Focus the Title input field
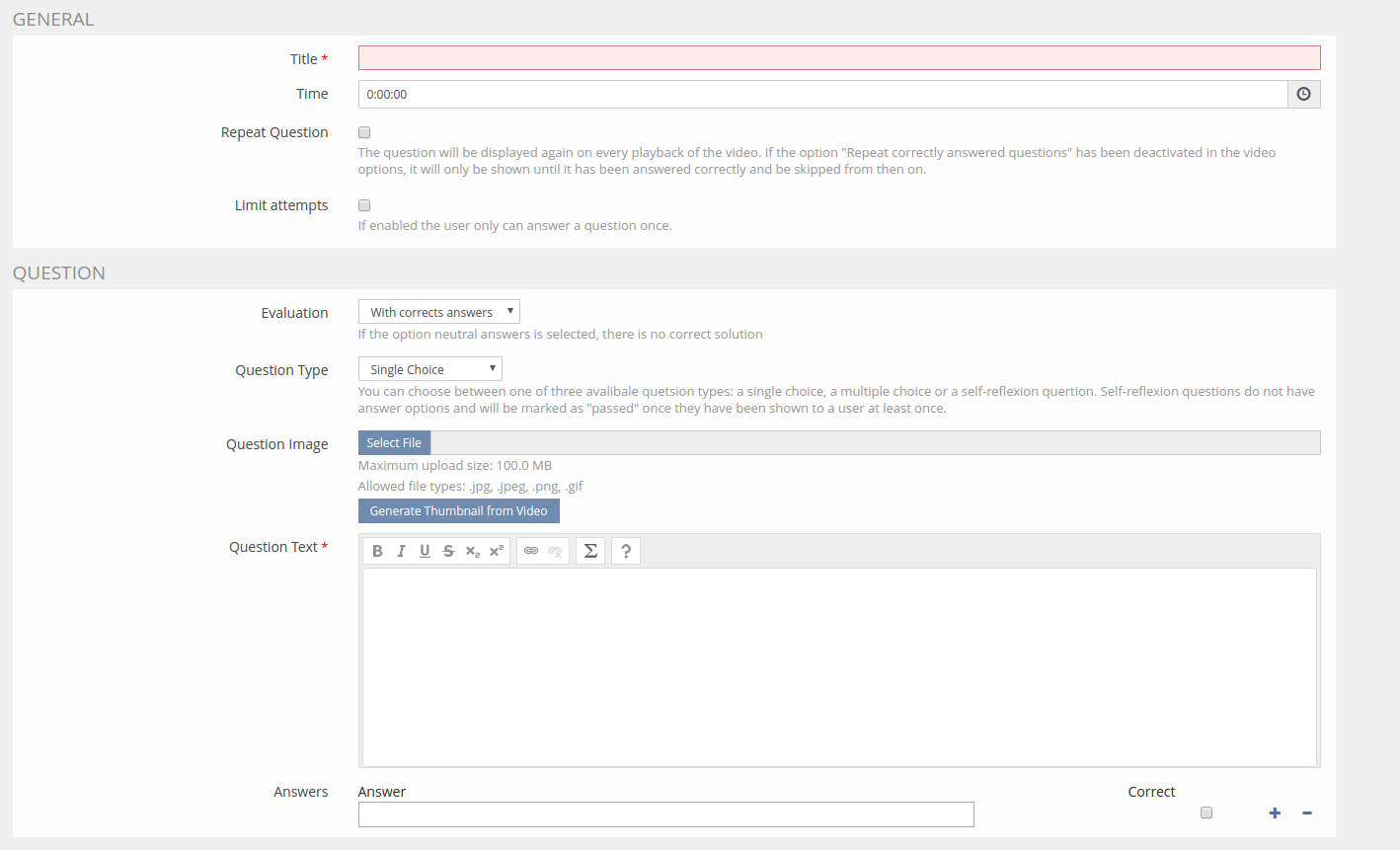This screenshot has width=1400, height=850. click(839, 57)
